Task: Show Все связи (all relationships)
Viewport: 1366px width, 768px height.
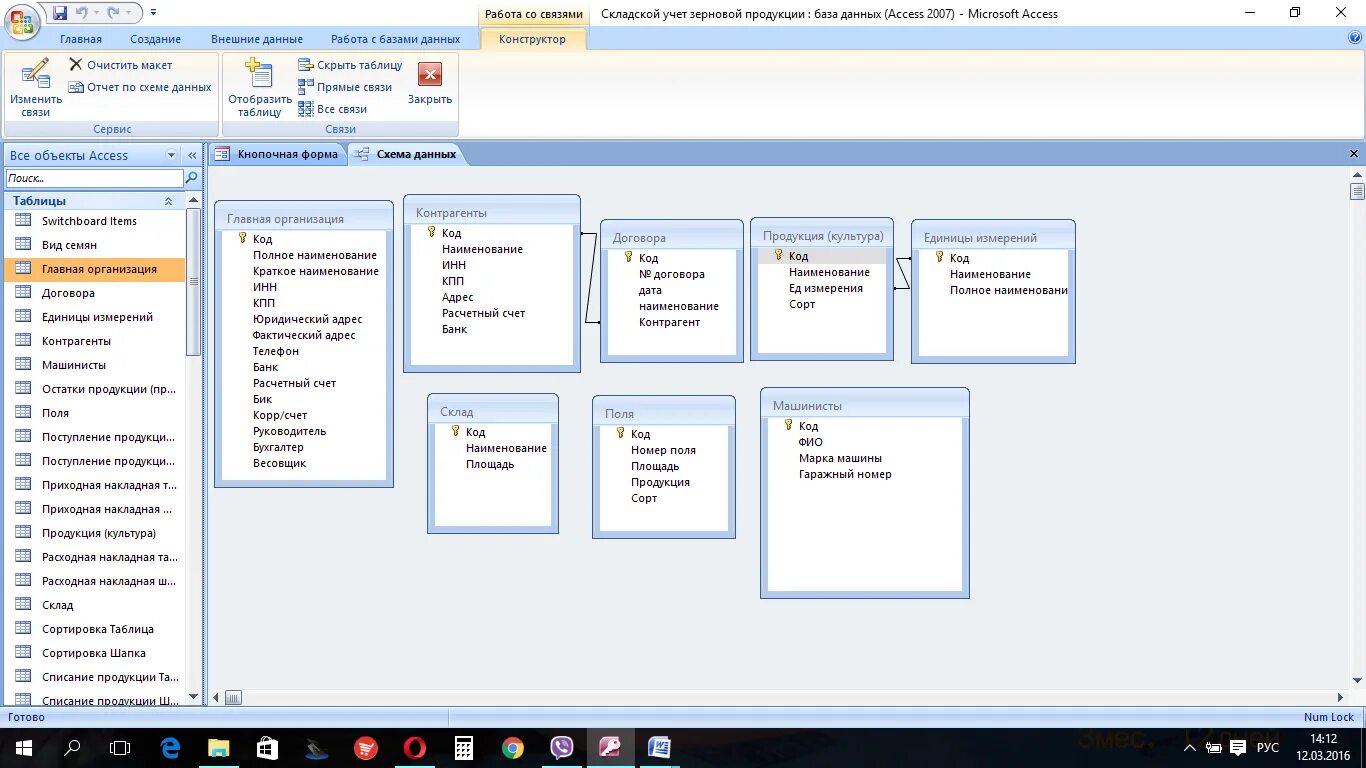Action: [333, 109]
